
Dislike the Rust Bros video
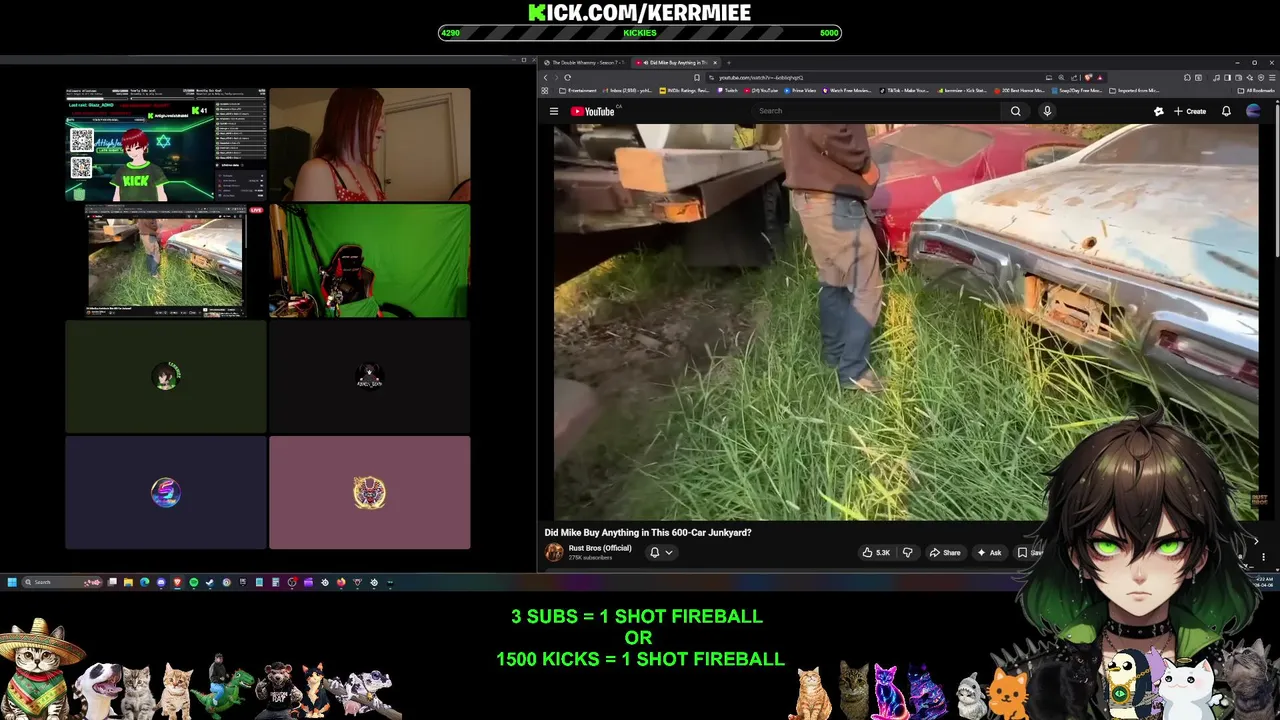[907, 552]
